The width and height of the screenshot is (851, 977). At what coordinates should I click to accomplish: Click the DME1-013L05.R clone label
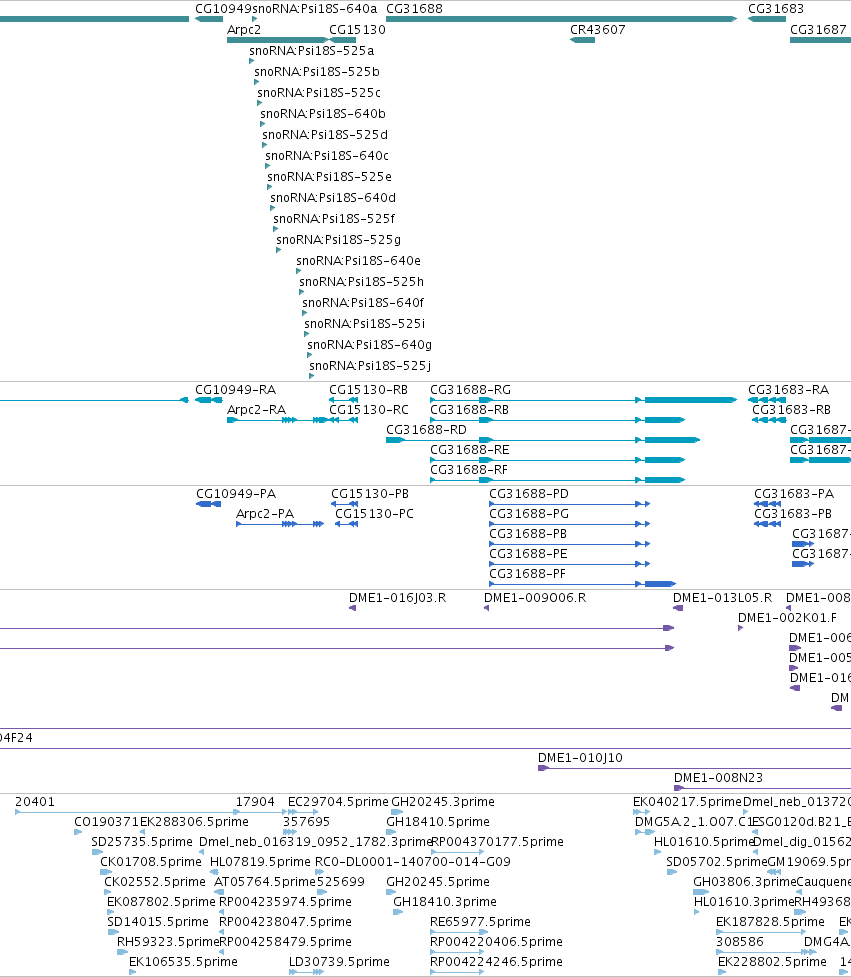coord(722,598)
